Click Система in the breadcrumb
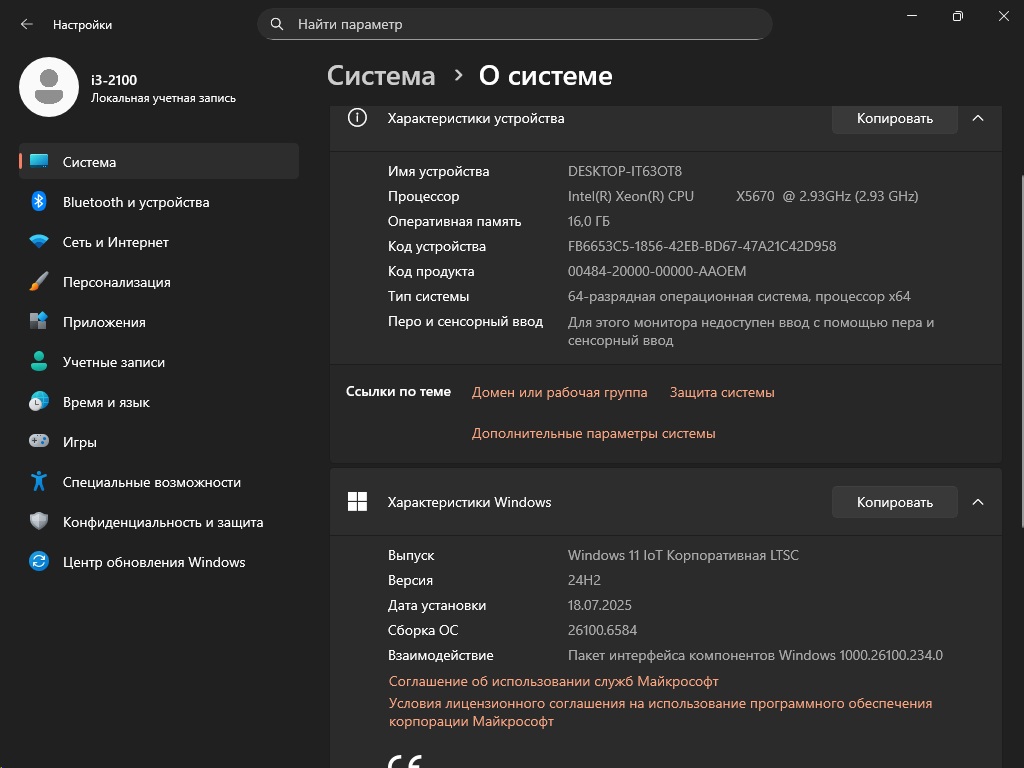1024x768 pixels. 381,76
